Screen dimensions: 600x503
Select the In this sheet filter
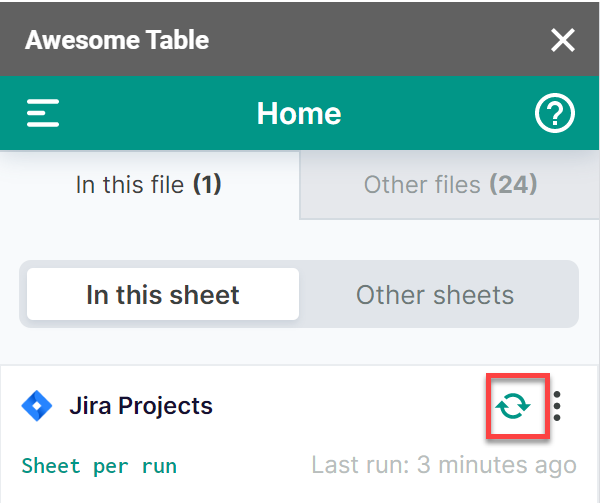[163, 295]
